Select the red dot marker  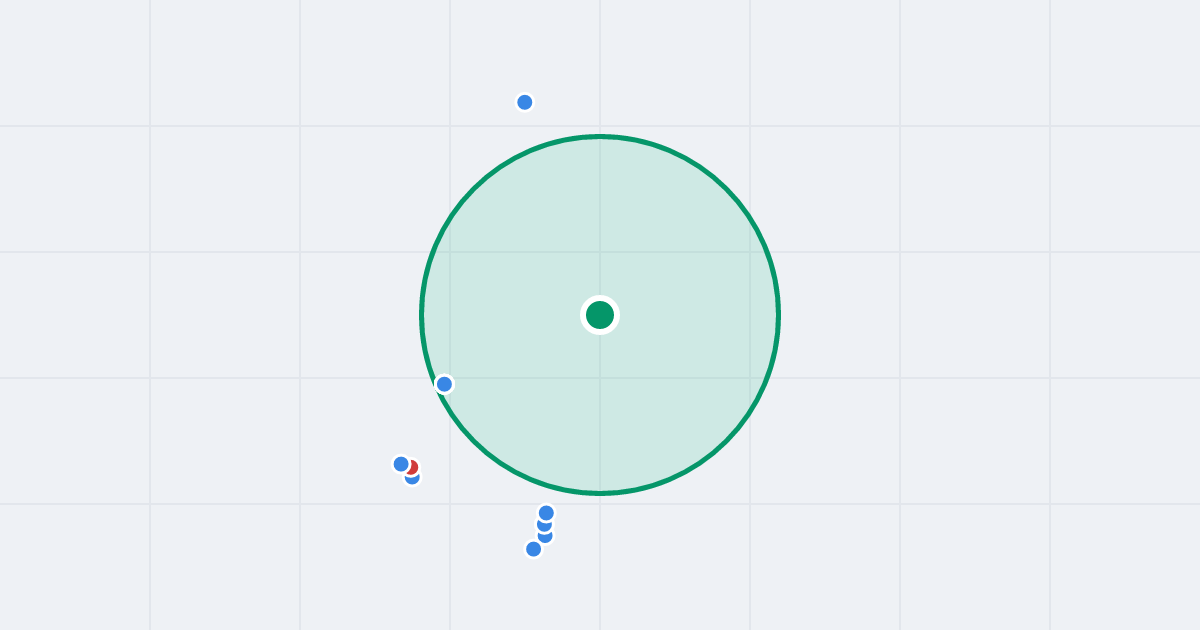point(410,467)
